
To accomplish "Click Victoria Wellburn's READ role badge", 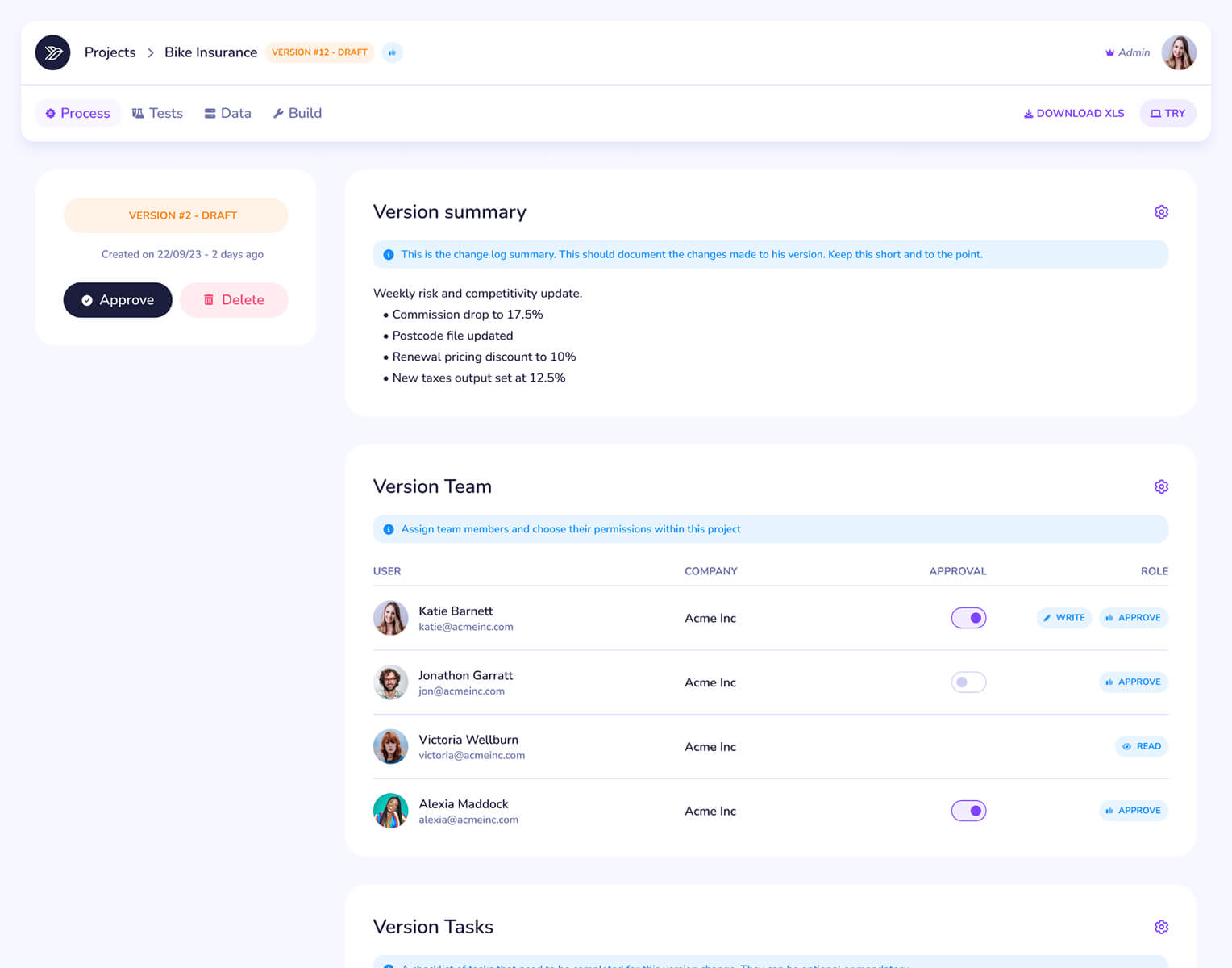I will click(x=1141, y=747).
